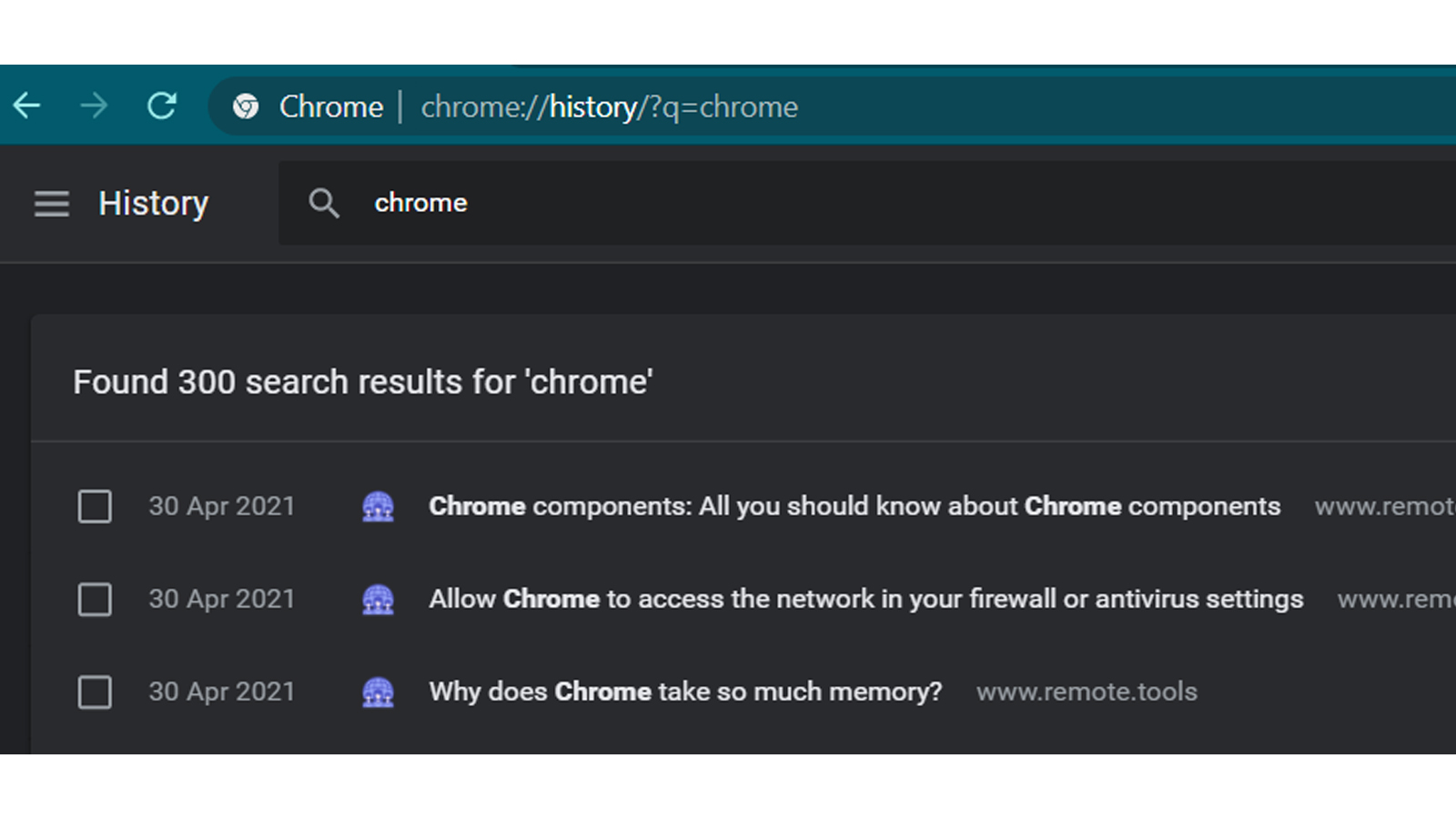Click www.remote.tools domain in third entry
This screenshot has height=819, width=1456.
pyautogui.click(x=1087, y=692)
